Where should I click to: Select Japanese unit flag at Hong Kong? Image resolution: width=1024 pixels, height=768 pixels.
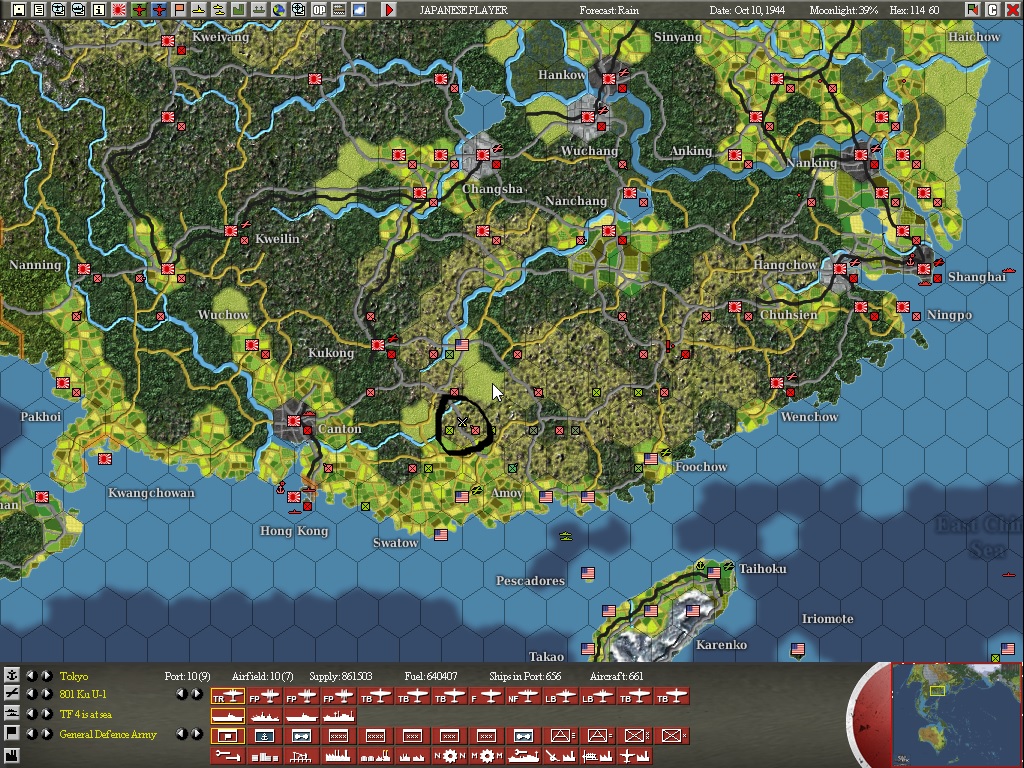tap(294, 497)
